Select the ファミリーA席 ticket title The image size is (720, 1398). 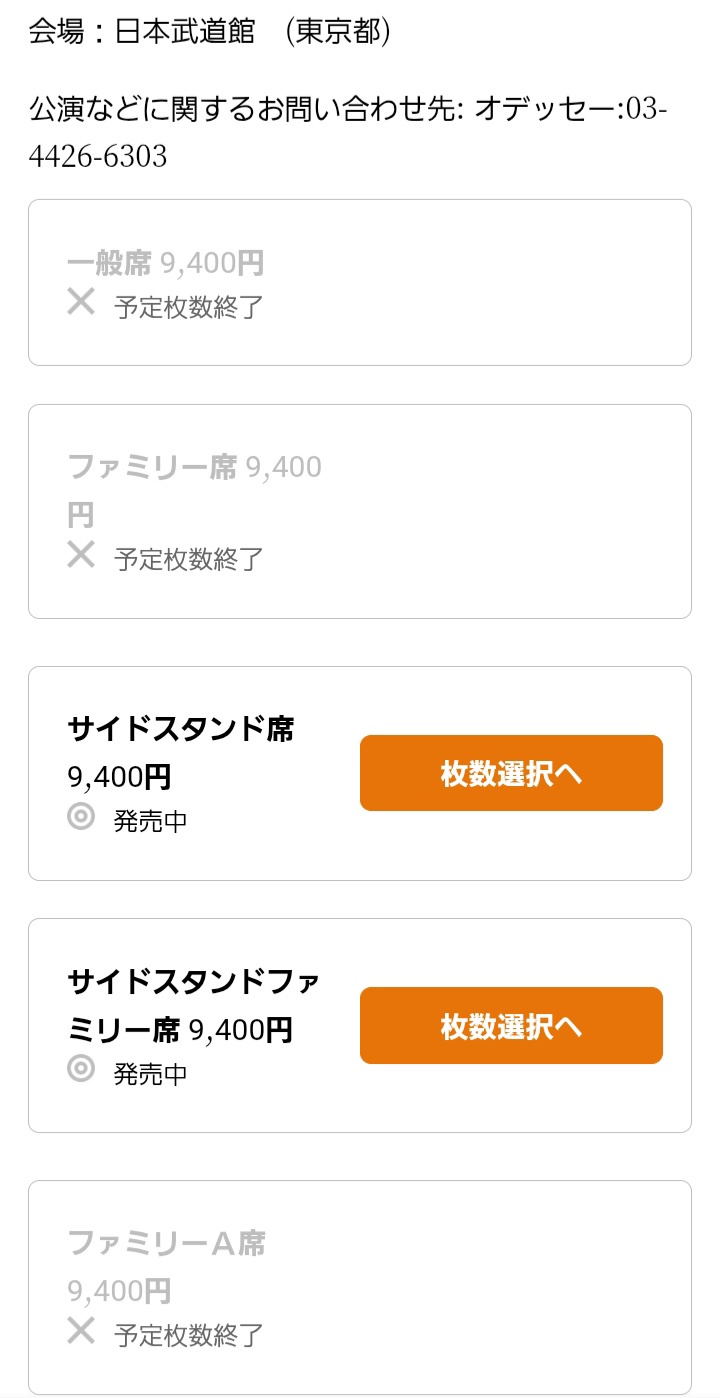point(167,1243)
